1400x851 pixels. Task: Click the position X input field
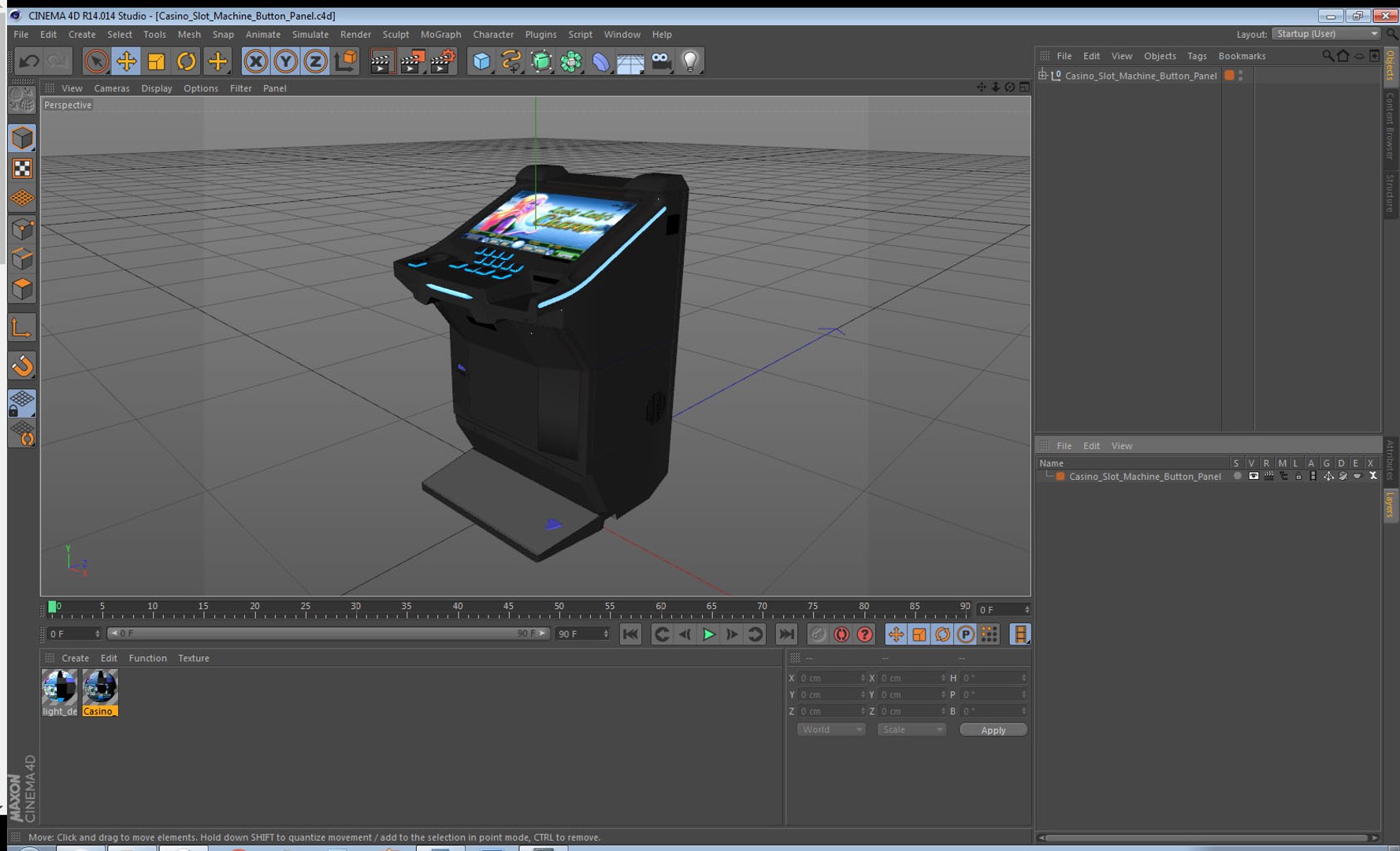[x=831, y=678]
